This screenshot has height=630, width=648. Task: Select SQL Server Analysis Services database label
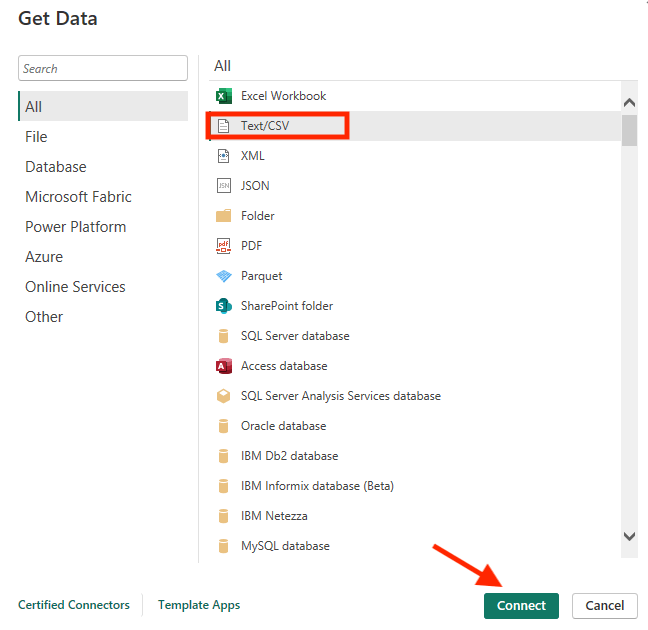341,396
